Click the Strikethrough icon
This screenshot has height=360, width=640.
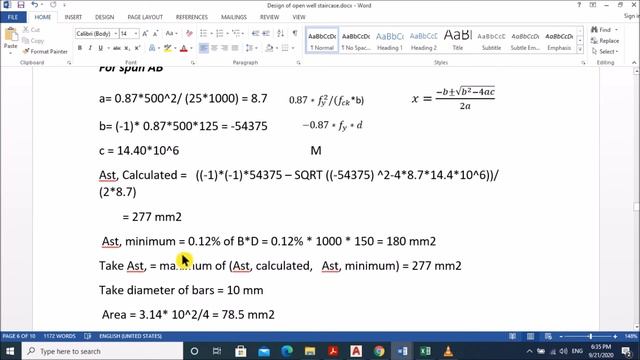(116, 48)
